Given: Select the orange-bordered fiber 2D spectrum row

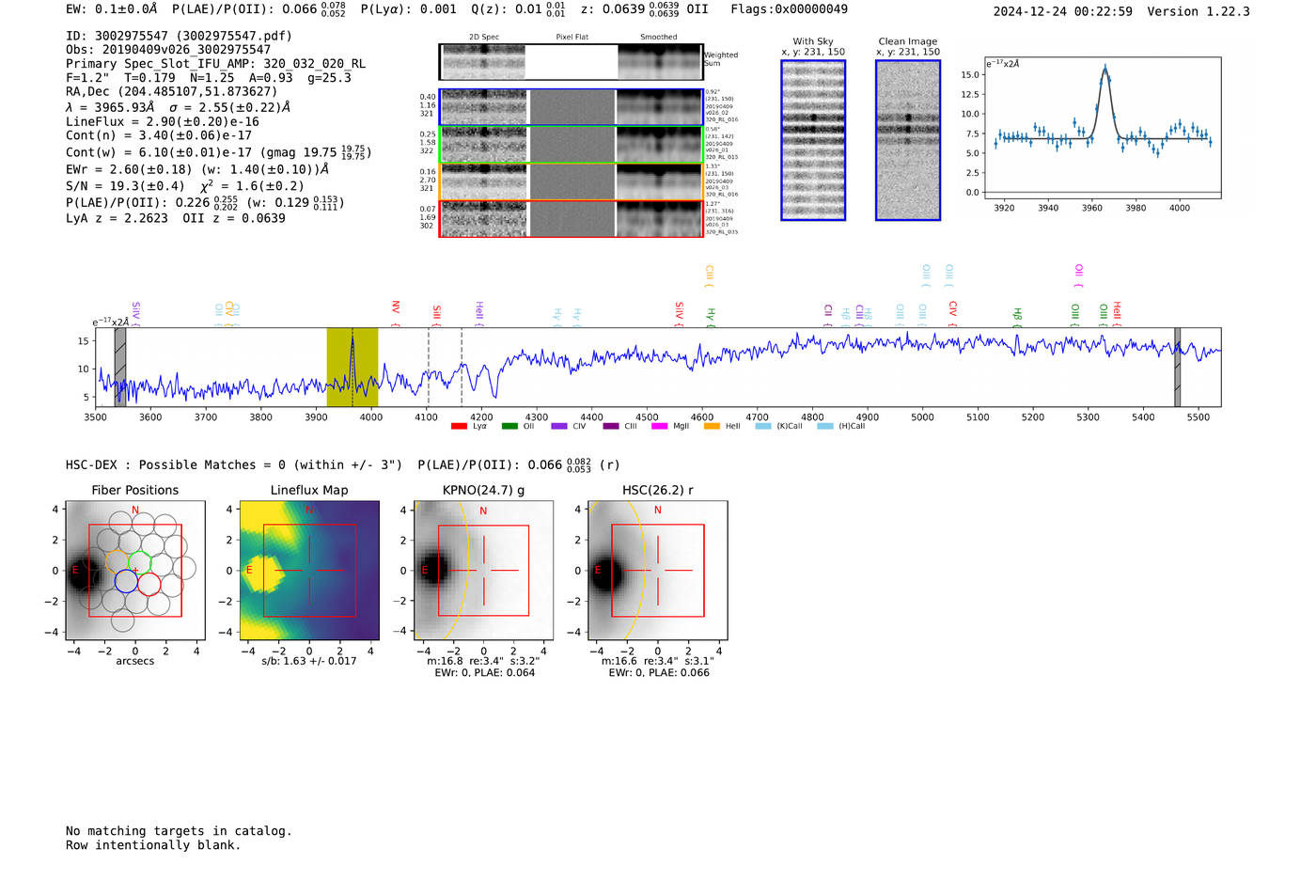Looking at the screenshot, I should point(571,181).
